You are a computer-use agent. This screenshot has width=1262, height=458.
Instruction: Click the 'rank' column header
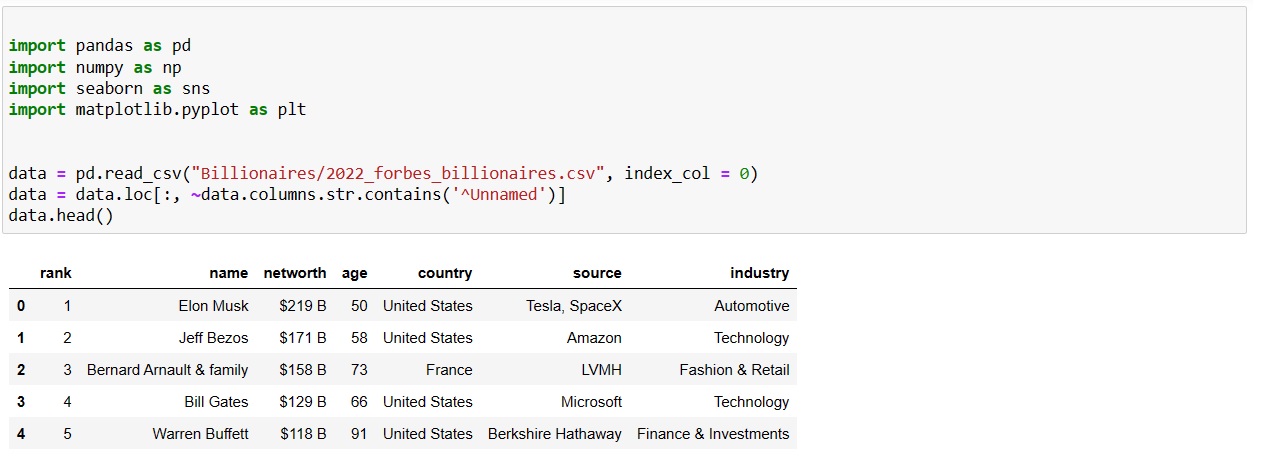pos(56,273)
